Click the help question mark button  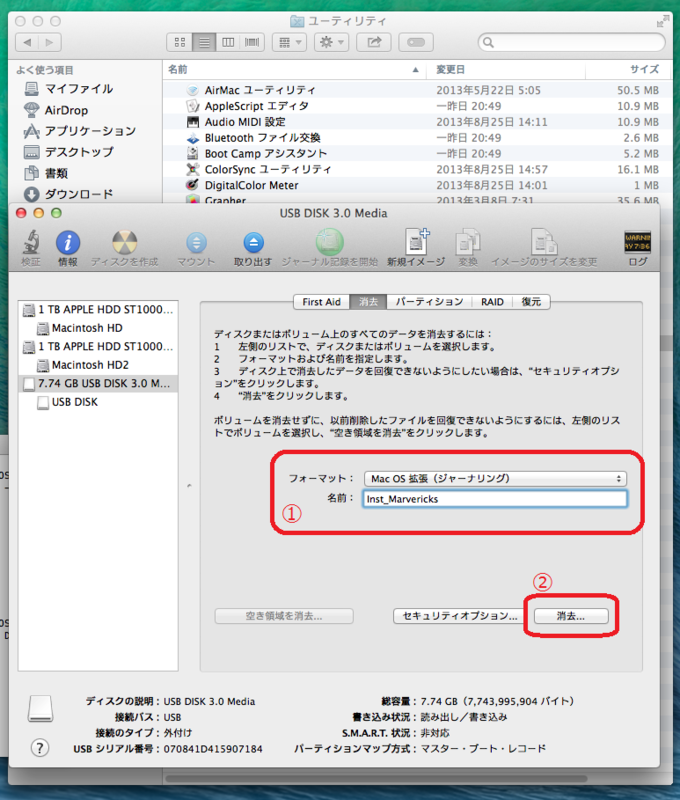tap(40, 748)
